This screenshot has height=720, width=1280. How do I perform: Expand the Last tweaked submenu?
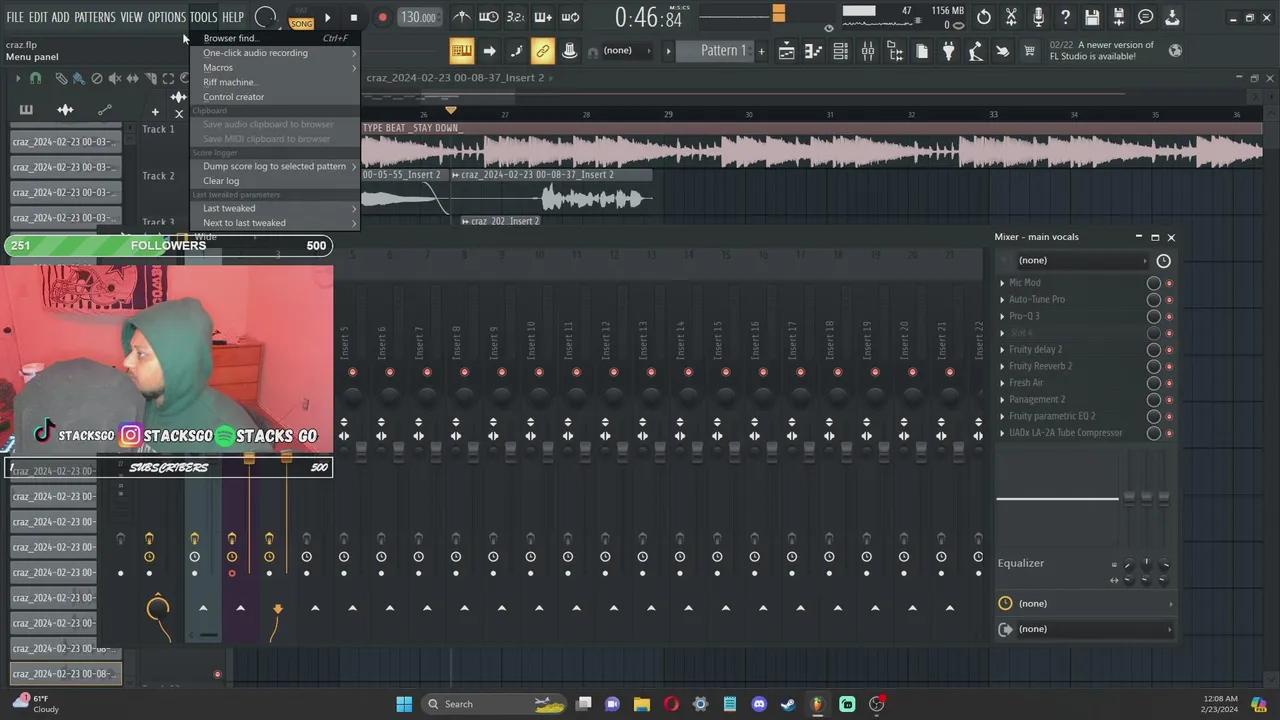pyautogui.click(x=274, y=208)
